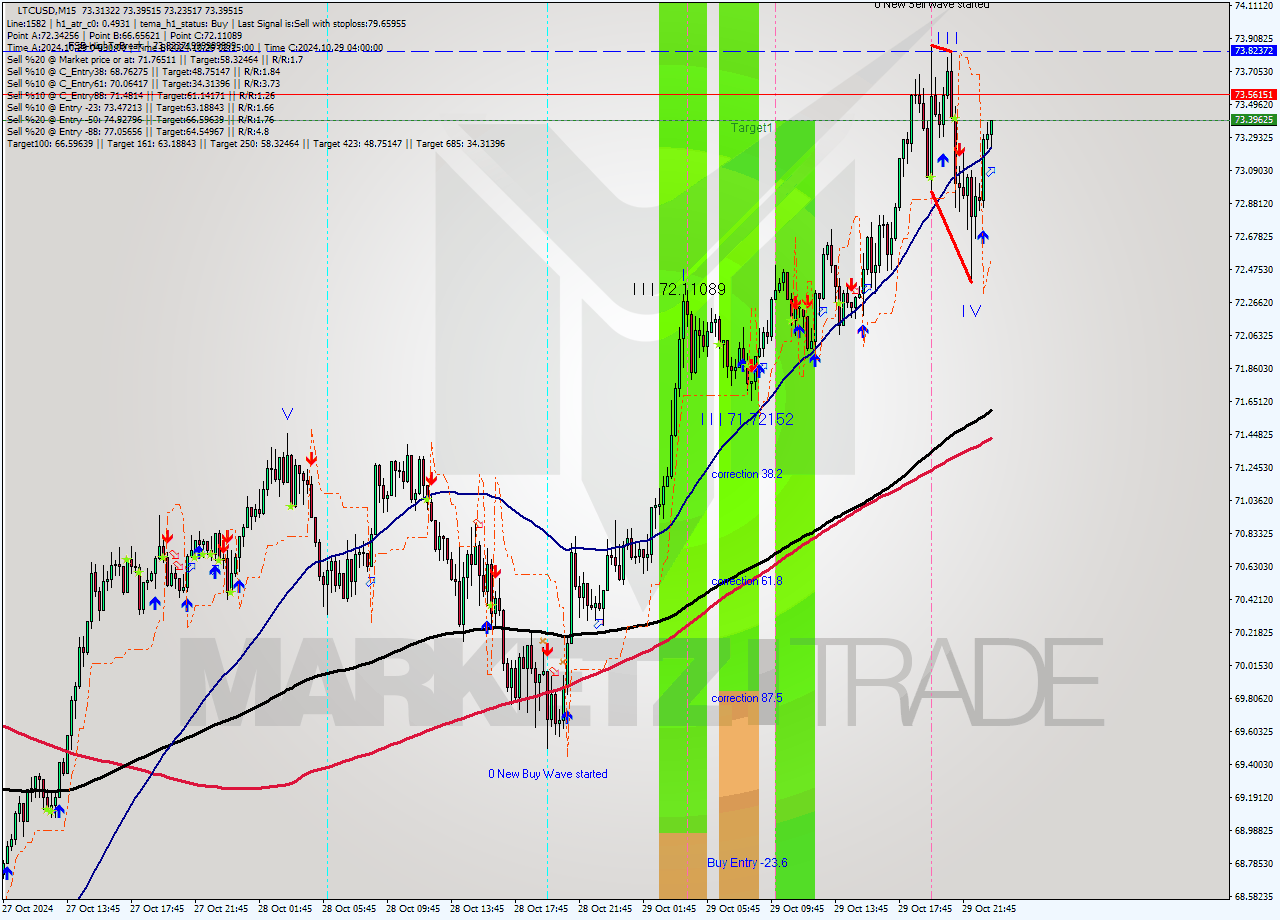1280x920 pixels.
Task: Click the 'Sell %10 @ C_Entry61' line
Action: click(x=143, y=84)
